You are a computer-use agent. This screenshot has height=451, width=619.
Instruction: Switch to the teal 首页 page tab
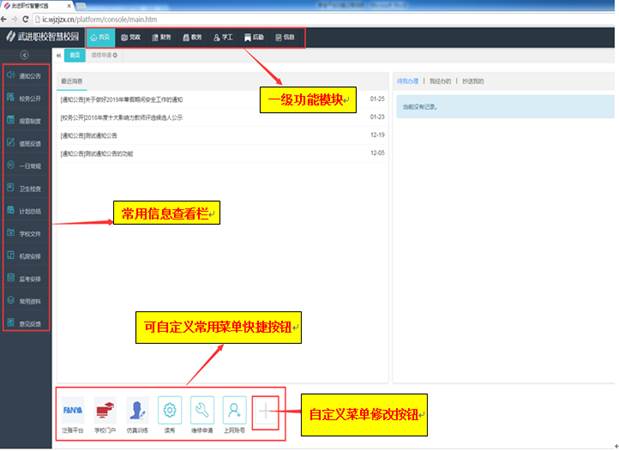(x=75, y=55)
